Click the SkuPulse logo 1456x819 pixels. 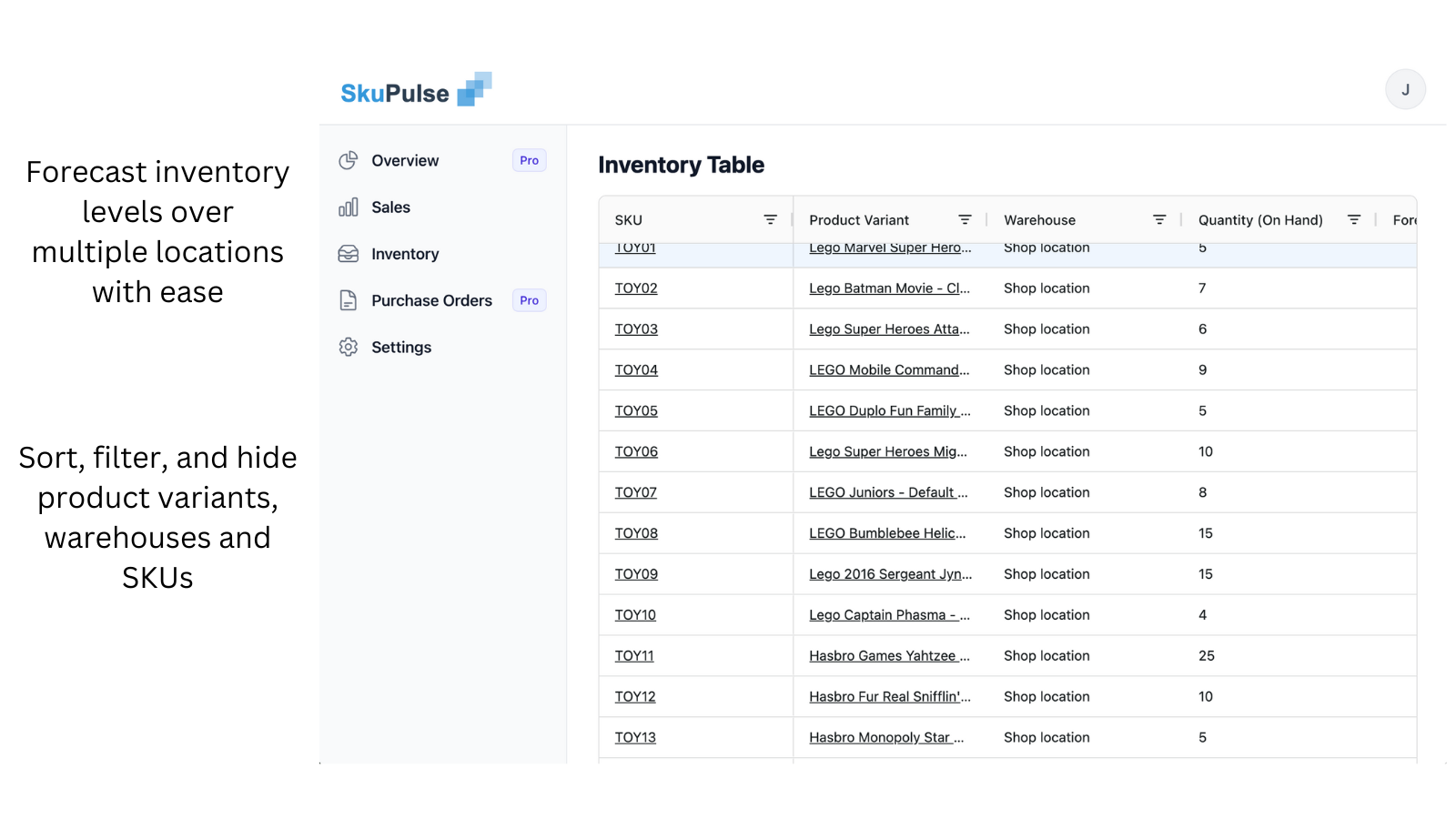(416, 91)
